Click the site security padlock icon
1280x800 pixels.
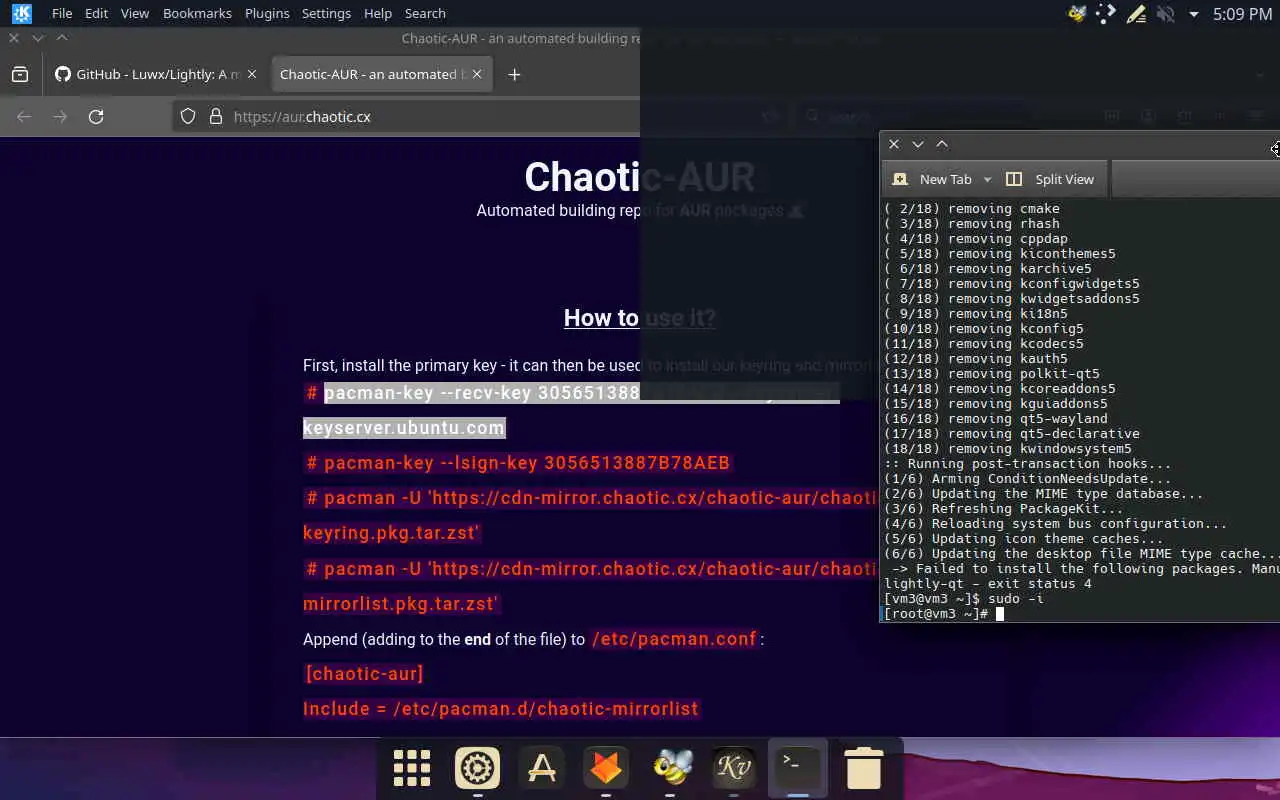click(x=215, y=116)
